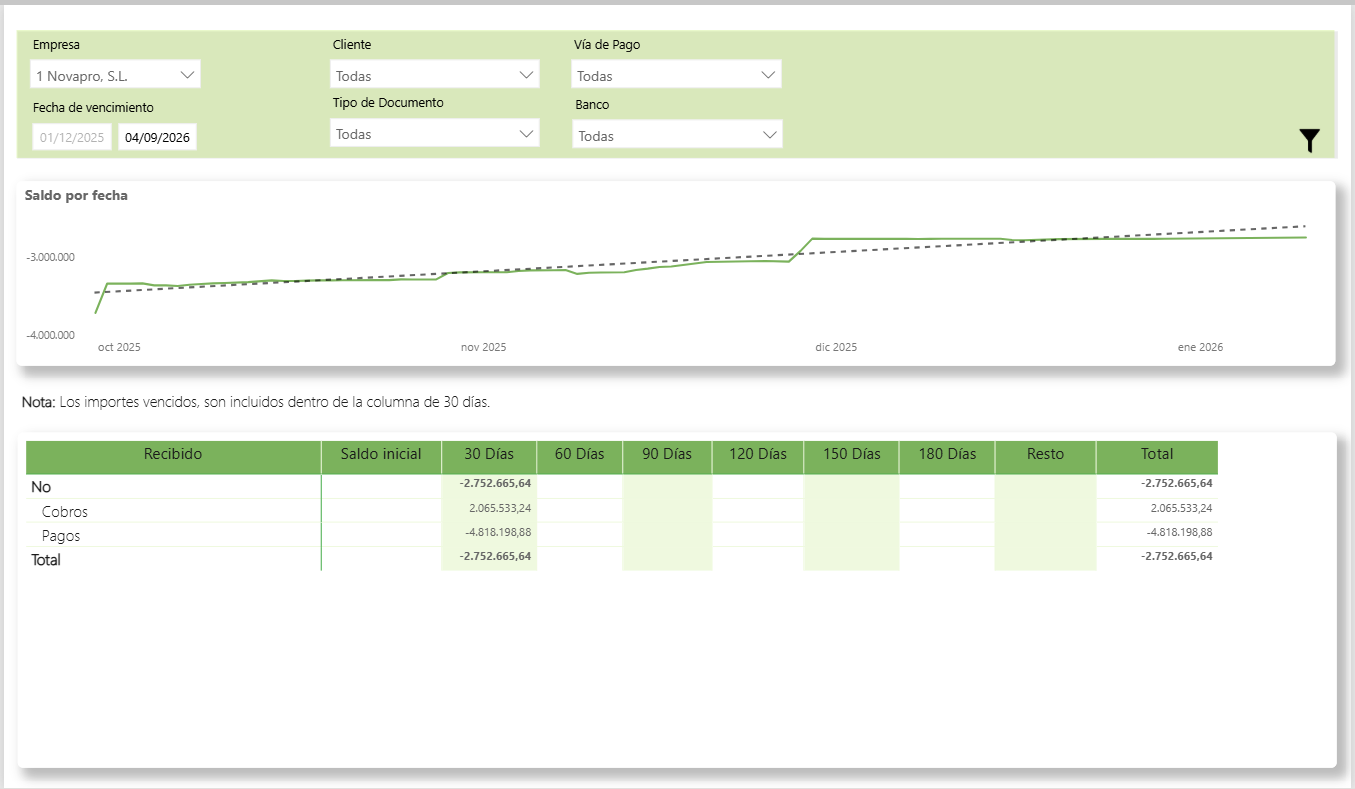Select the Resto column header

1045,454
